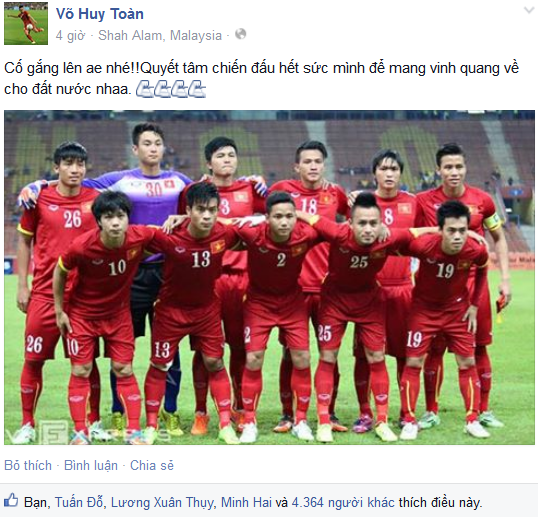This screenshot has height=517, width=538.
Task: Open Võ Huy Toàn's profile picture
Action: point(26,23)
